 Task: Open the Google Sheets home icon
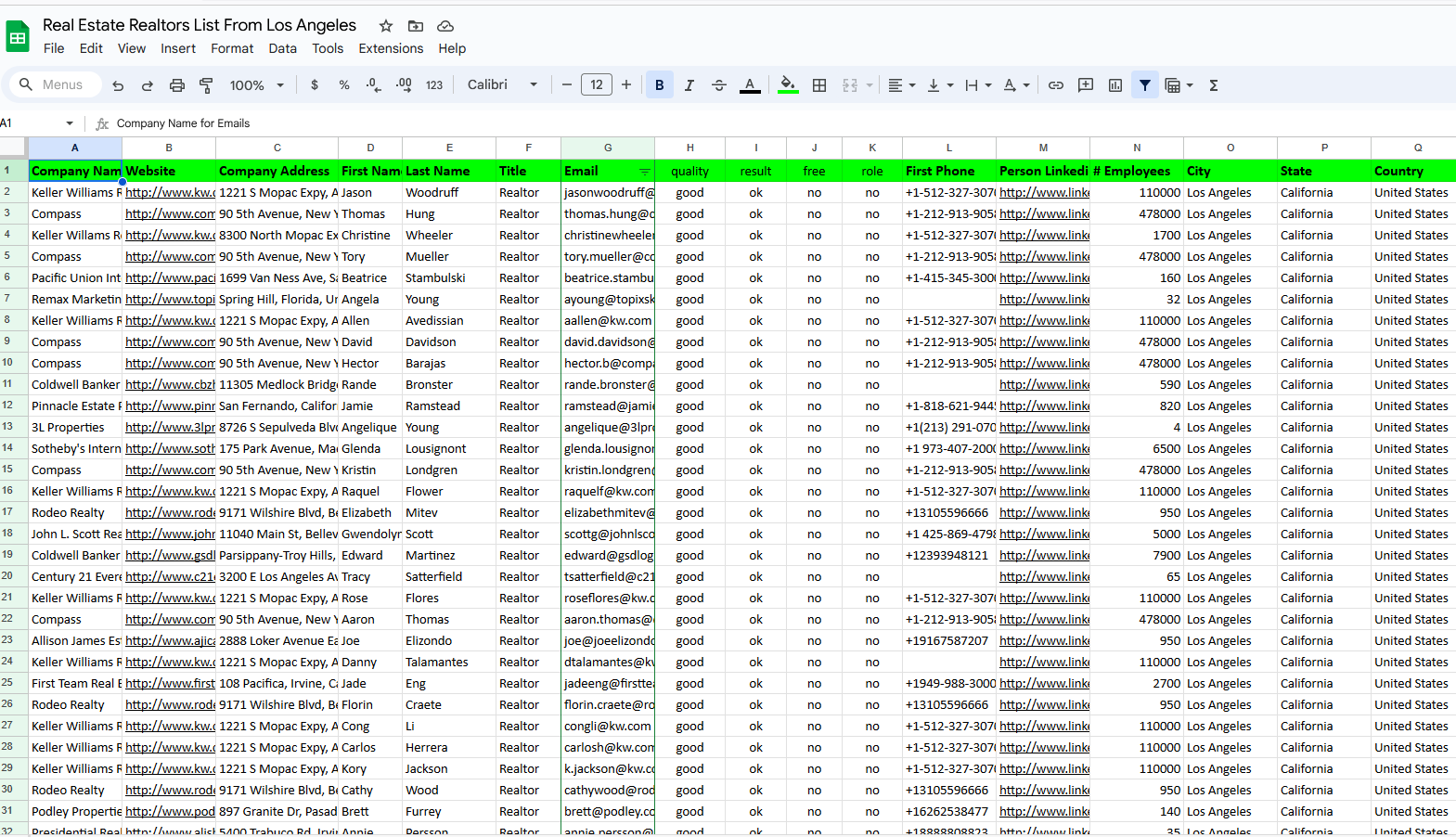point(18,37)
